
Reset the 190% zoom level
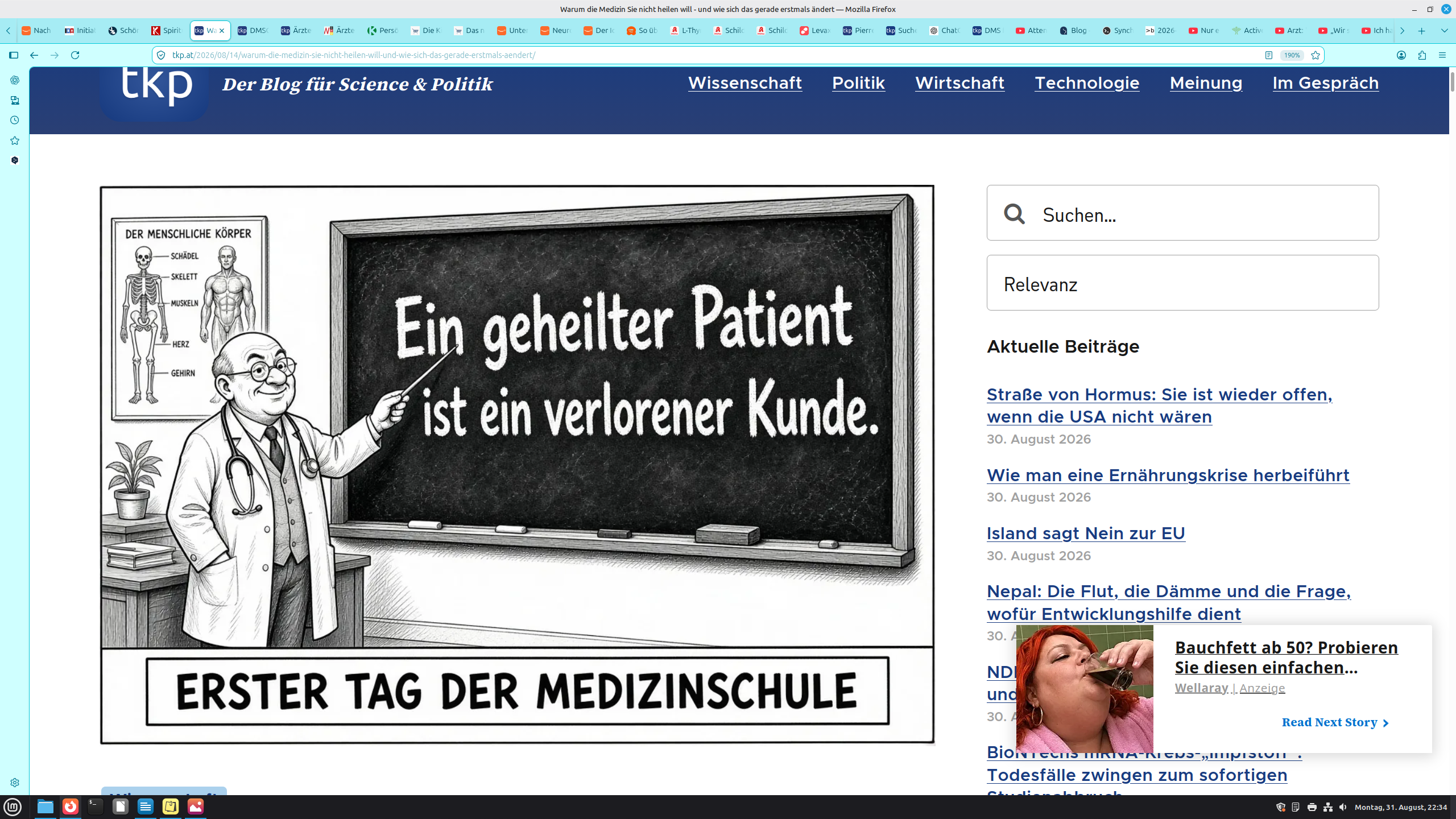[x=1292, y=55]
